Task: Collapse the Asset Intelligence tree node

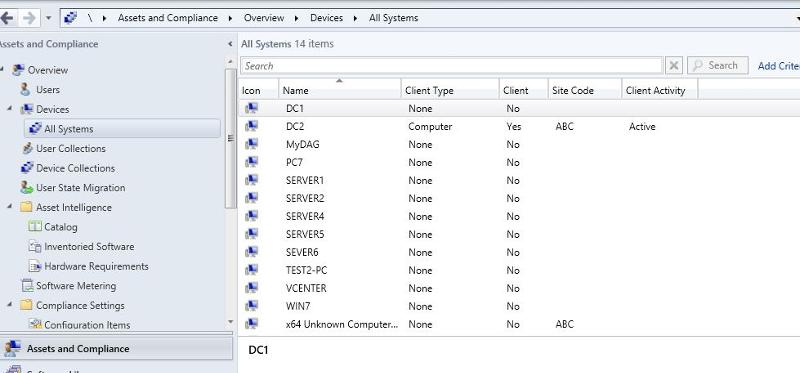Action: 10,207
